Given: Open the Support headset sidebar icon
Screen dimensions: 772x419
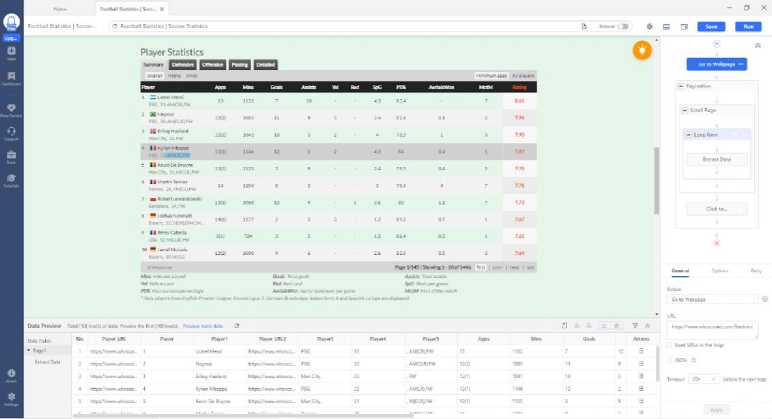Looking at the screenshot, I should tap(11, 131).
